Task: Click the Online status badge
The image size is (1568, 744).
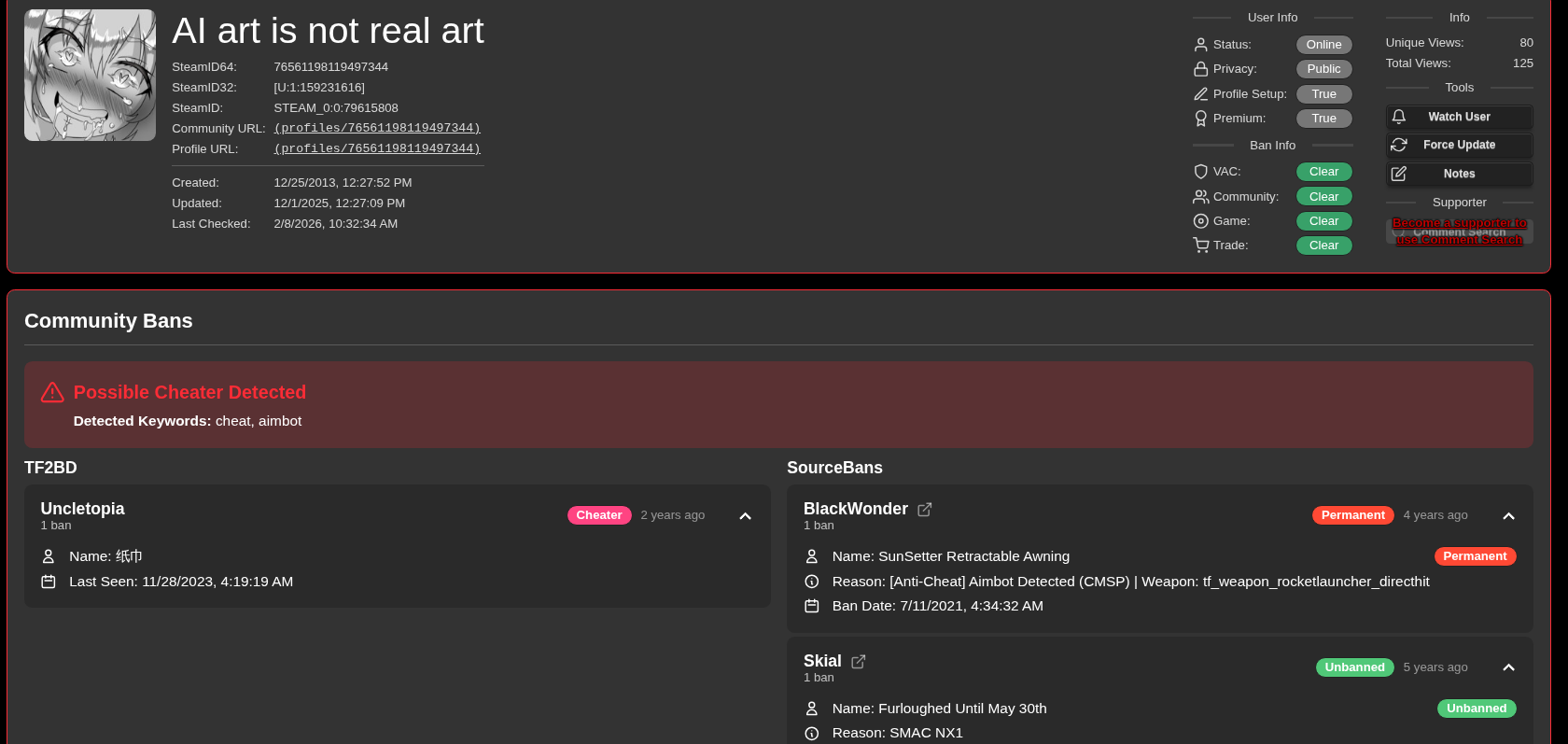Action: coord(1323,45)
